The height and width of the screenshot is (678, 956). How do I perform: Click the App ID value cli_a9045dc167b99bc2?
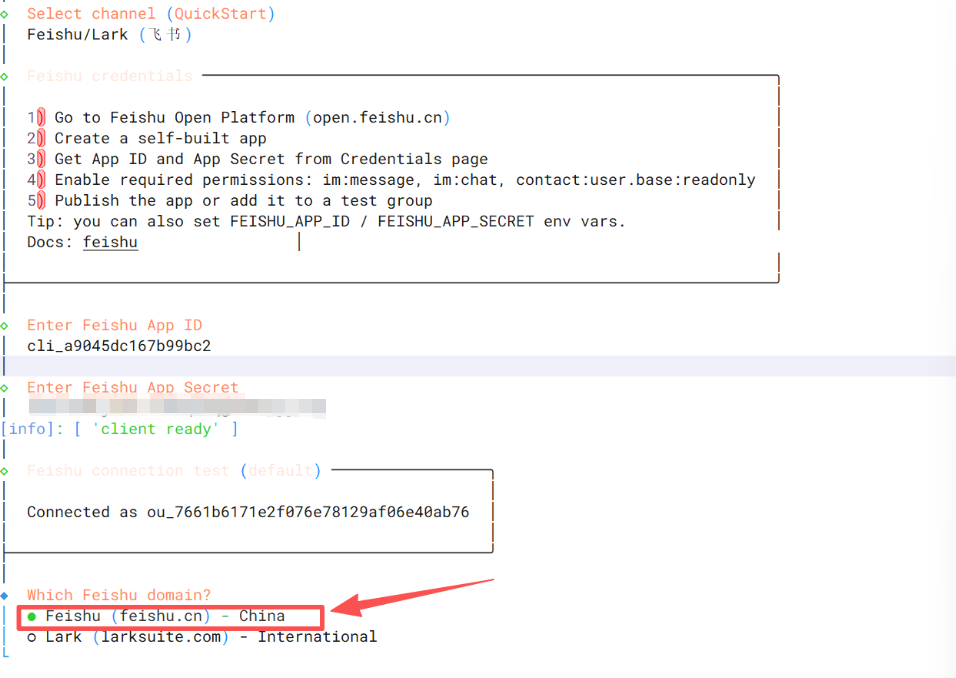(119, 346)
